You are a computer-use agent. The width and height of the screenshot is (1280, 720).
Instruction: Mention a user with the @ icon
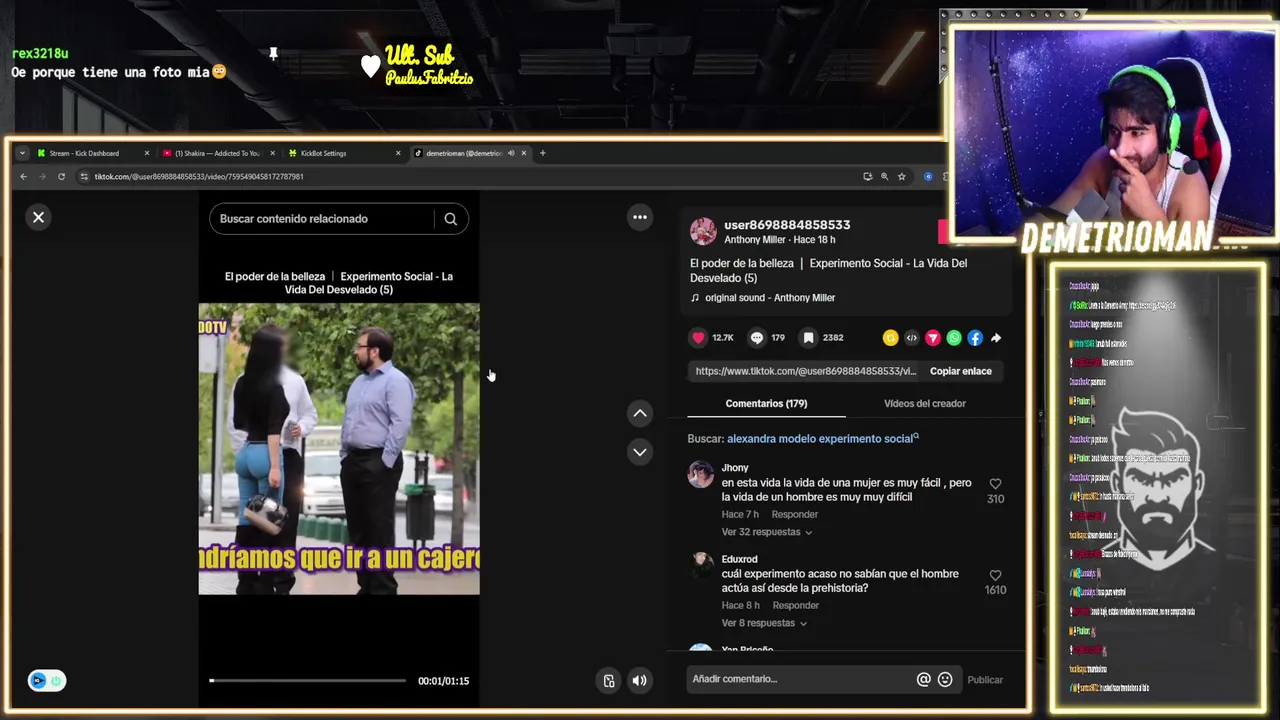pos(924,679)
